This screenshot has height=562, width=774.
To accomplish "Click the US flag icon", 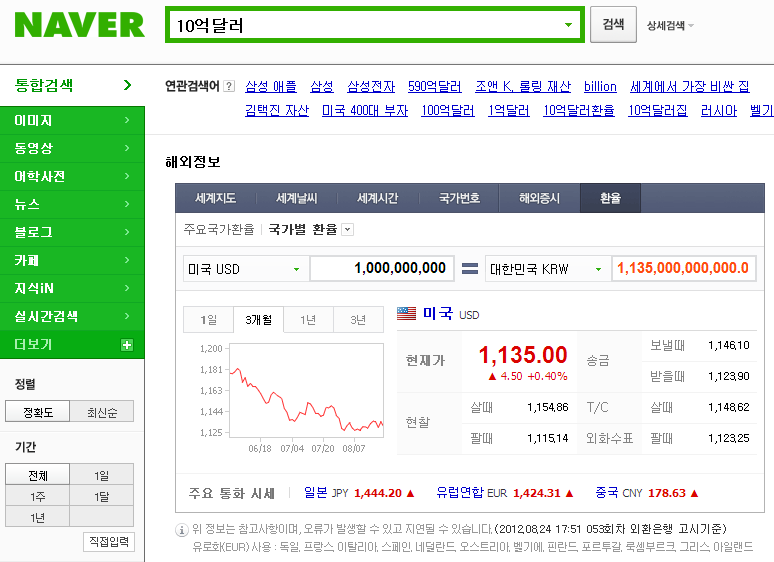I will coord(406,314).
